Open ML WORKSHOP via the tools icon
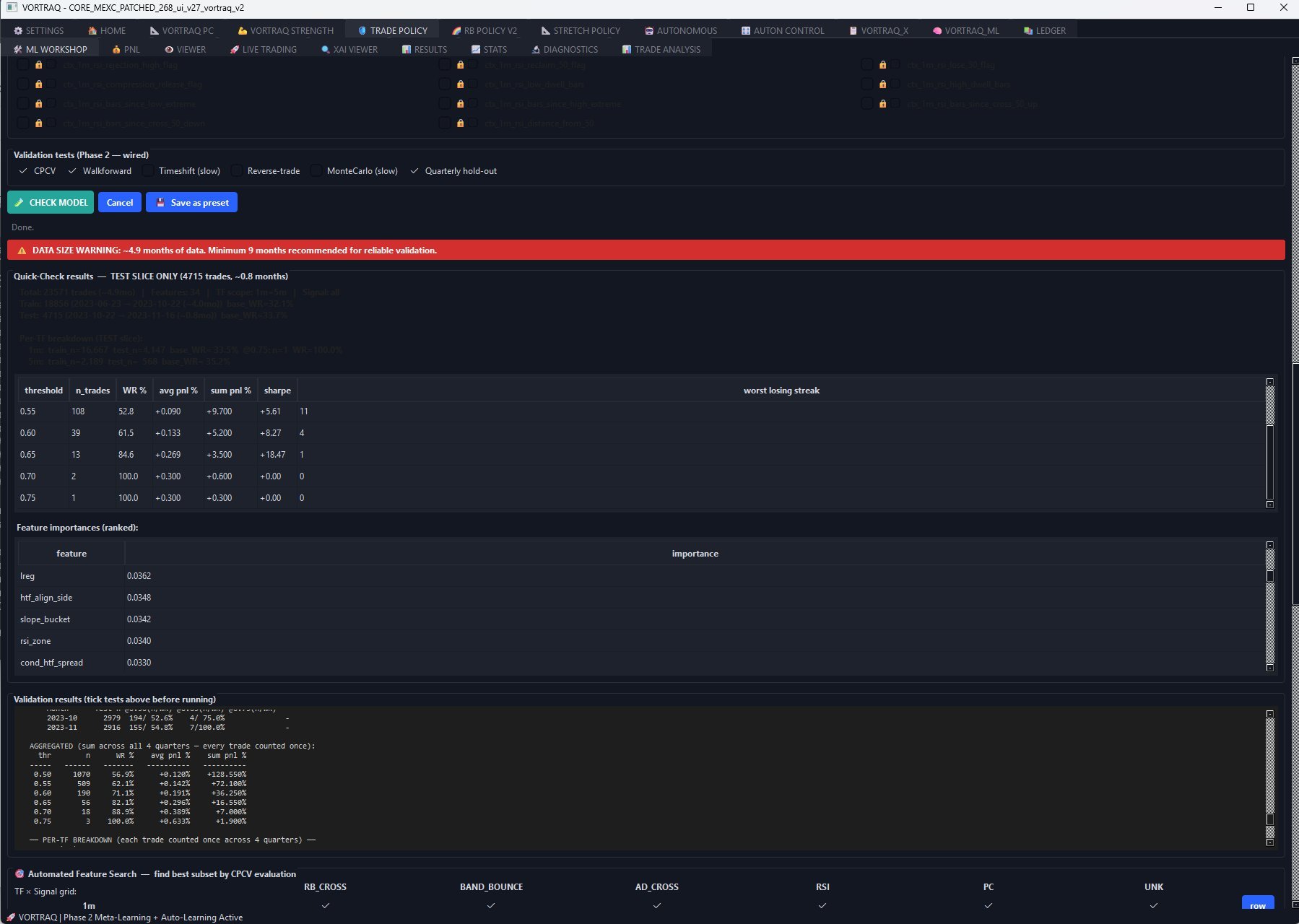 tap(18, 49)
